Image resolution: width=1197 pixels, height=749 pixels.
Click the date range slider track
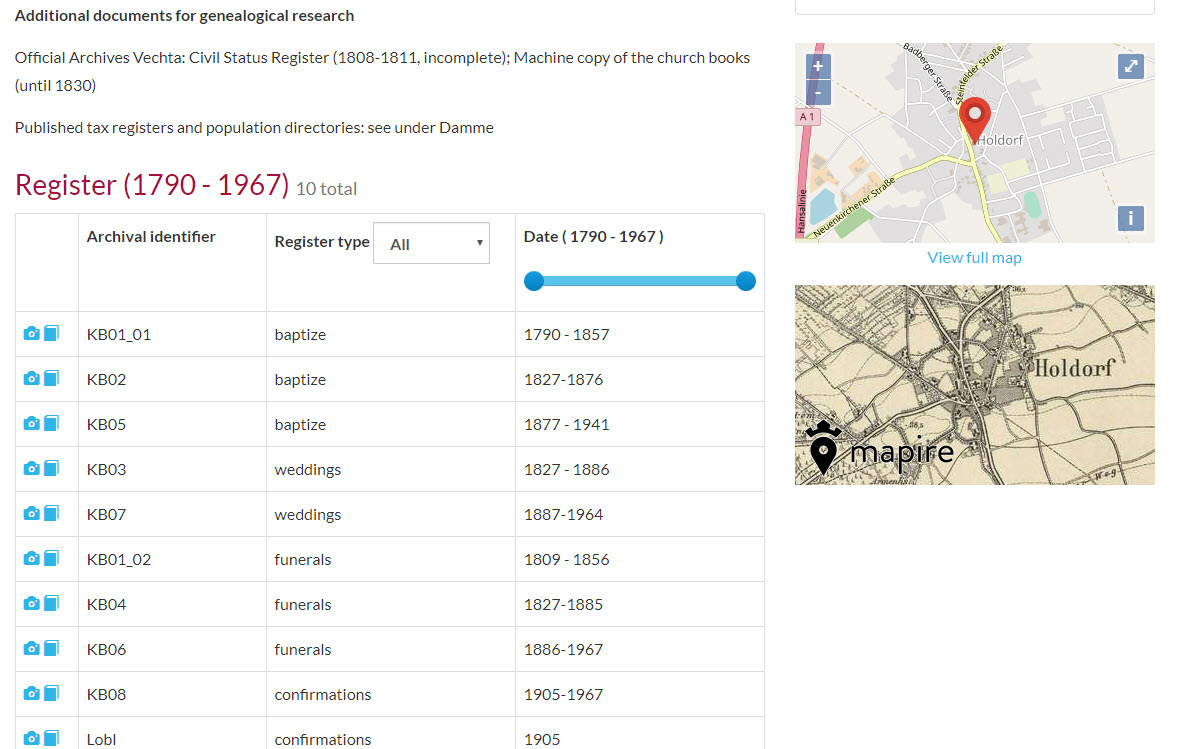640,281
